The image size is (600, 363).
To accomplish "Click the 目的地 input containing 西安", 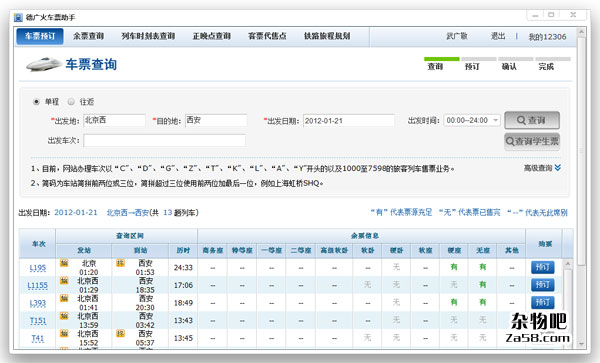I will (216, 120).
